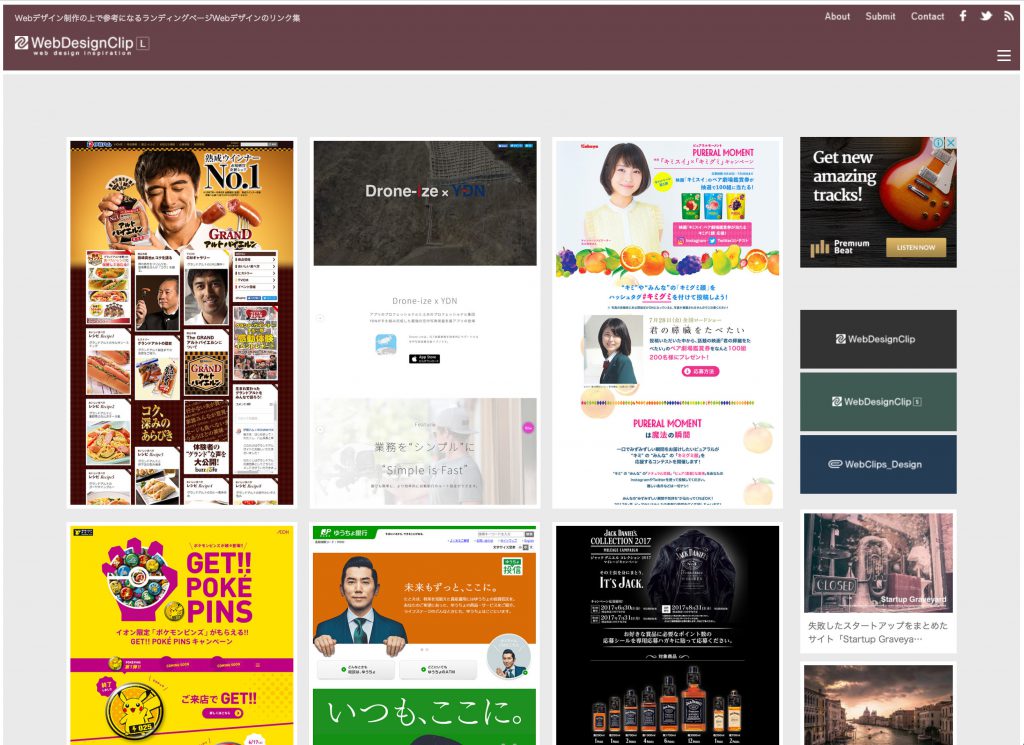
Task: Open the Startup Graveyard article link
Action: pyautogui.click(x=878, y=632)
